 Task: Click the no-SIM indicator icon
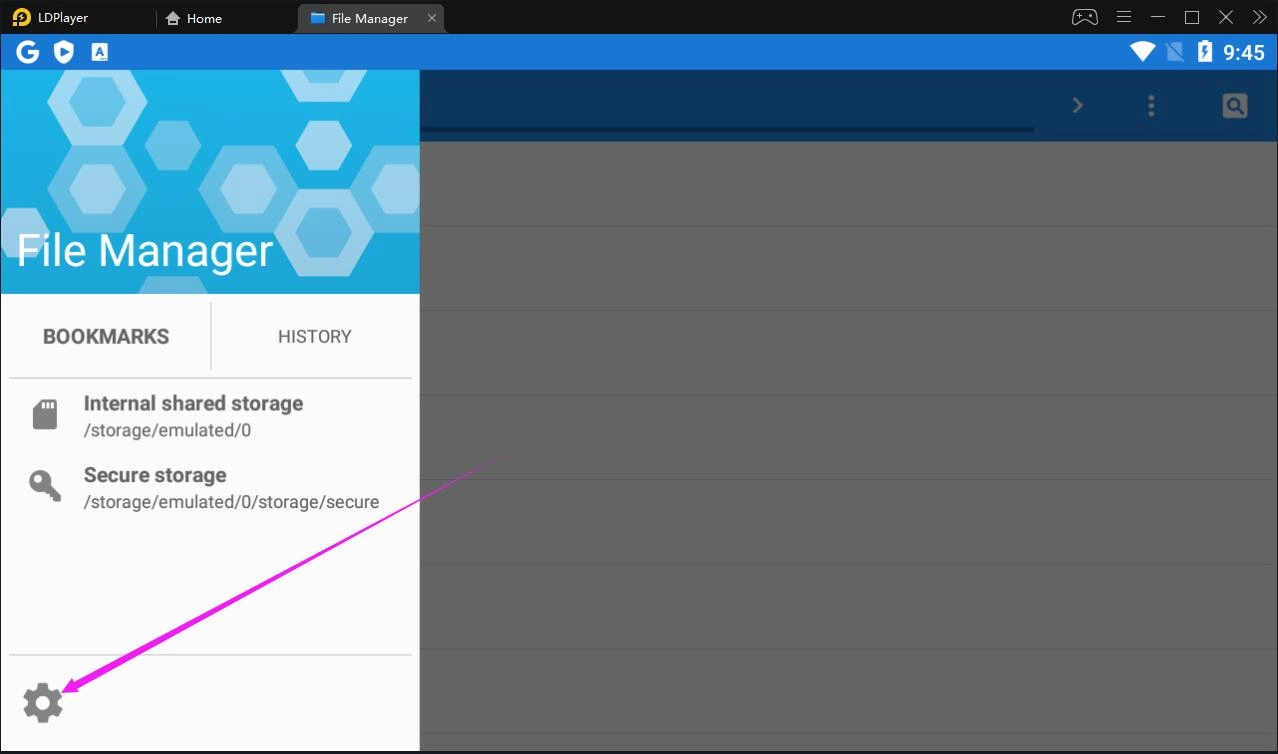click(x=1172, y=51)
